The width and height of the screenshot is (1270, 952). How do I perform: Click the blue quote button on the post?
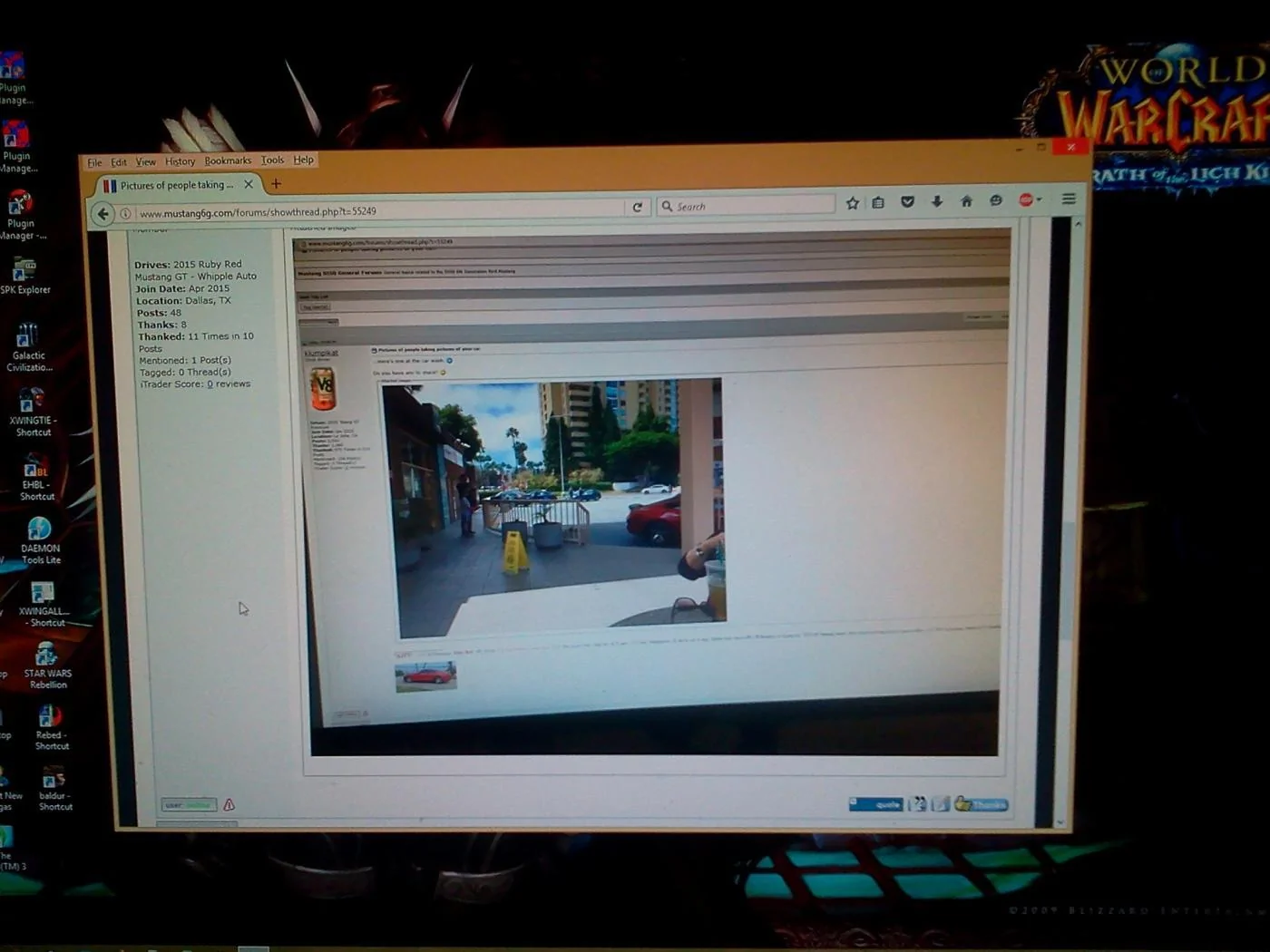coord(875,803)
